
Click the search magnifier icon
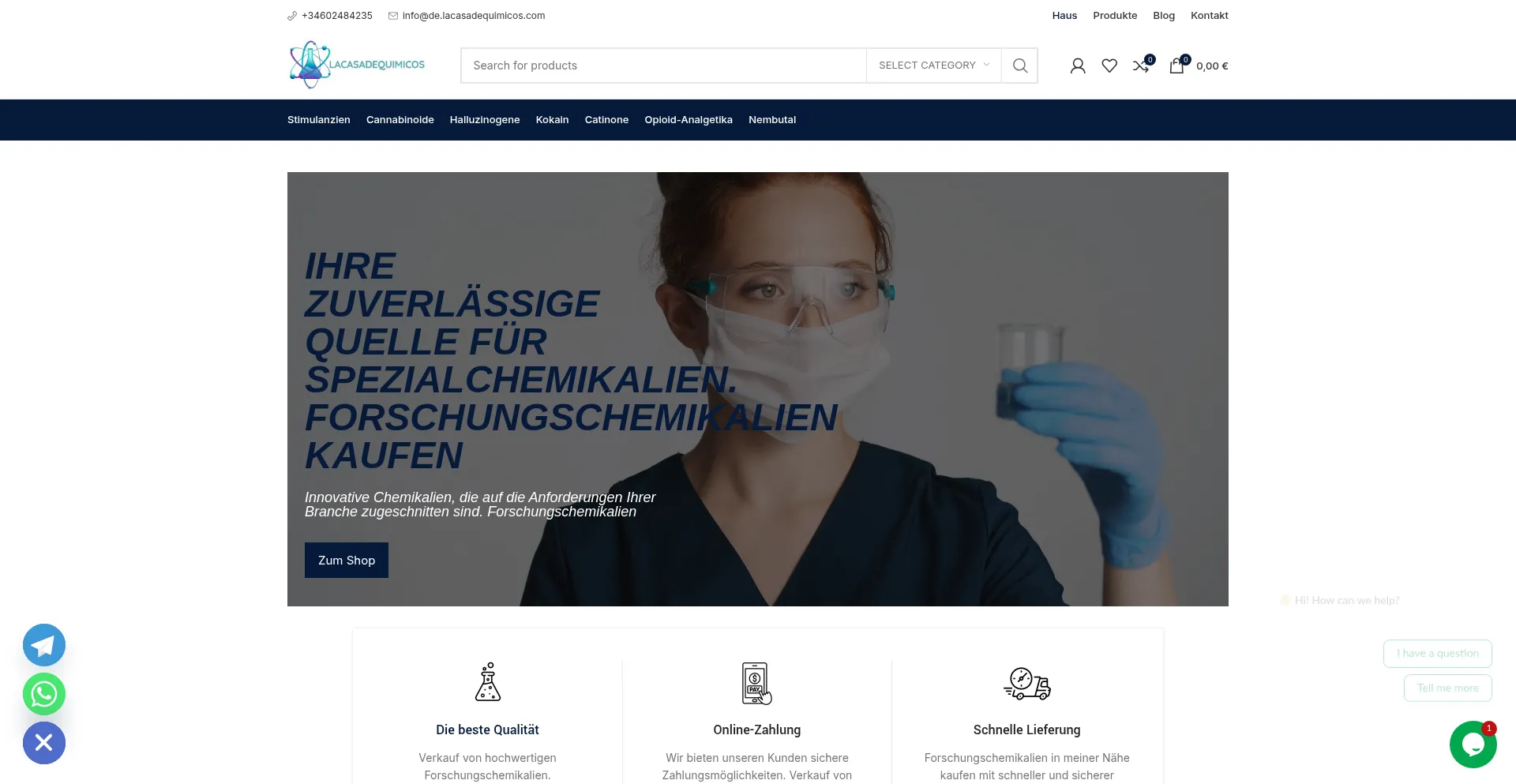pos(1019,66)
